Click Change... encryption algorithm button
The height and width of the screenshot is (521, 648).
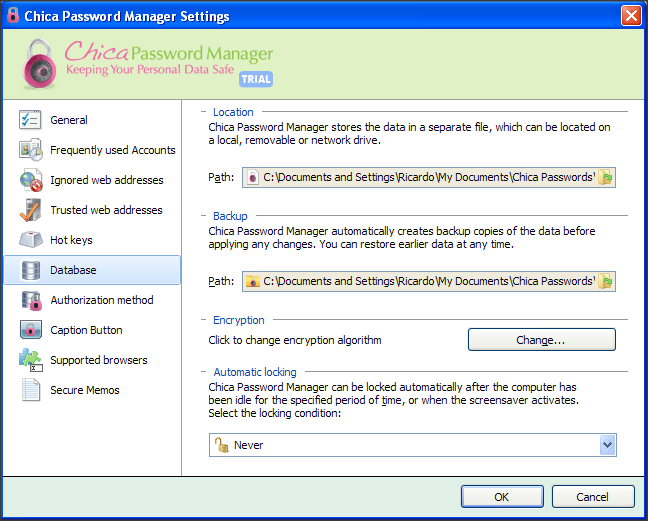541,340
